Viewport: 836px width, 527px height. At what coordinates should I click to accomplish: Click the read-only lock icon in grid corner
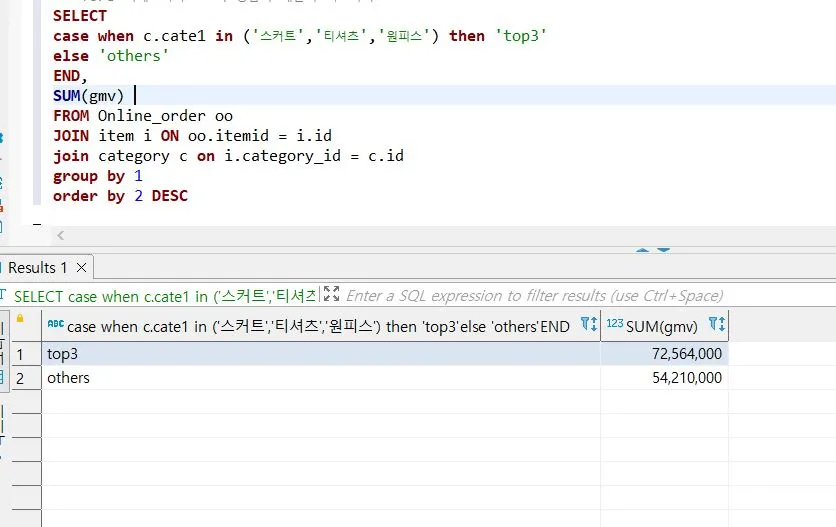click(x=20, y=318)
